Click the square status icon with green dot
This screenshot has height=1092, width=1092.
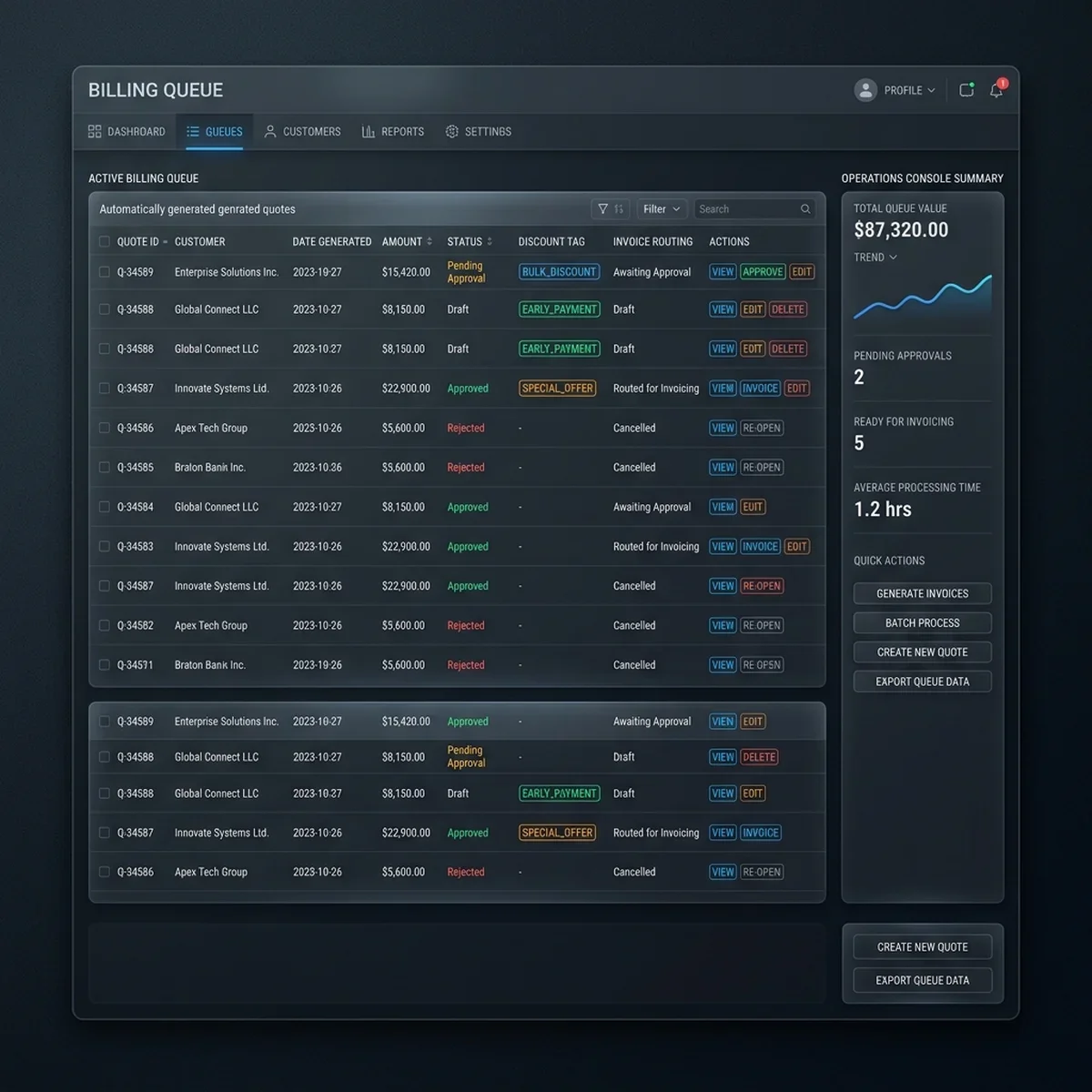coord(966,89)
